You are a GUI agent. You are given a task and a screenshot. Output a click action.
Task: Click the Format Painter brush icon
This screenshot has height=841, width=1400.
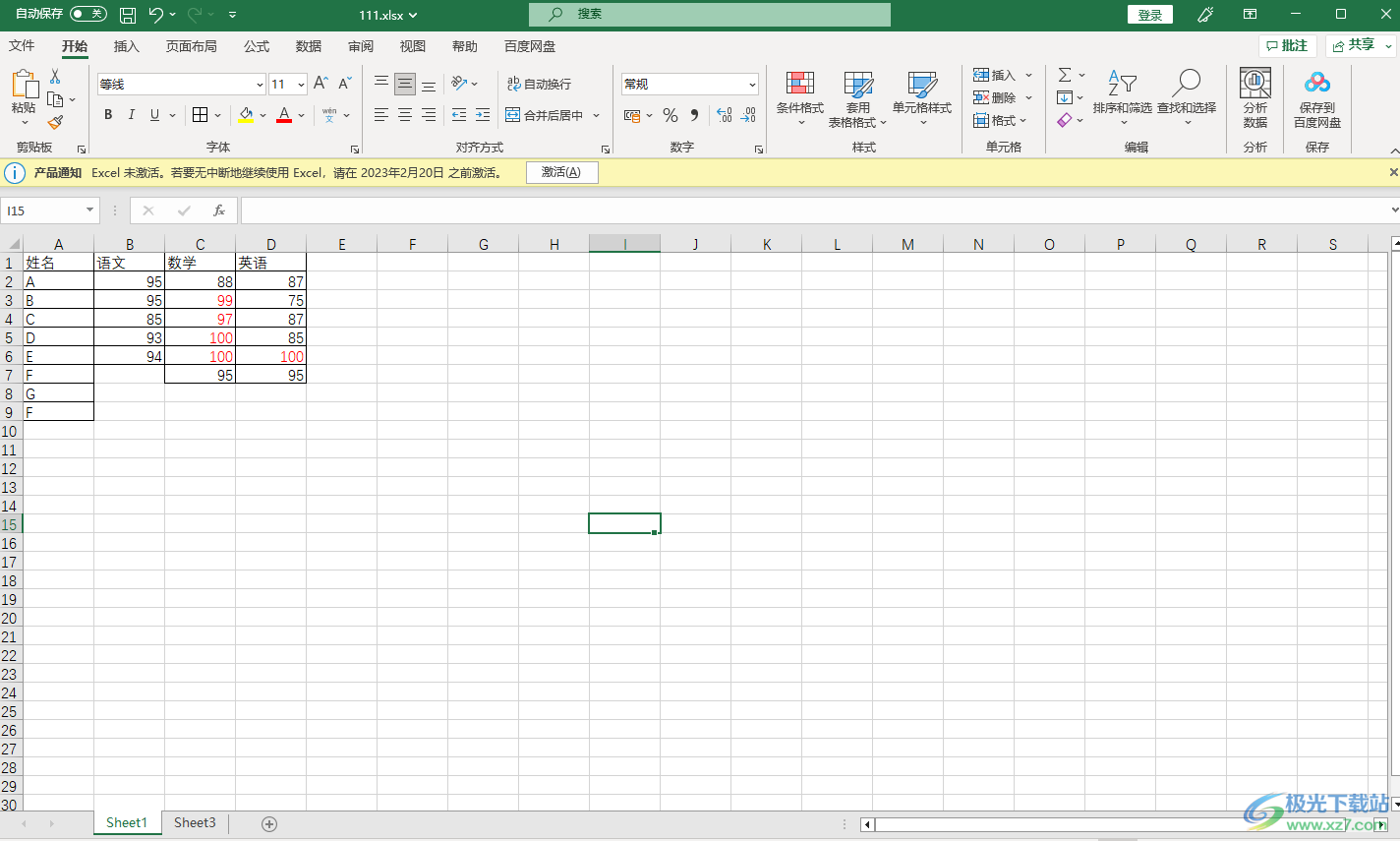[55, 122]
